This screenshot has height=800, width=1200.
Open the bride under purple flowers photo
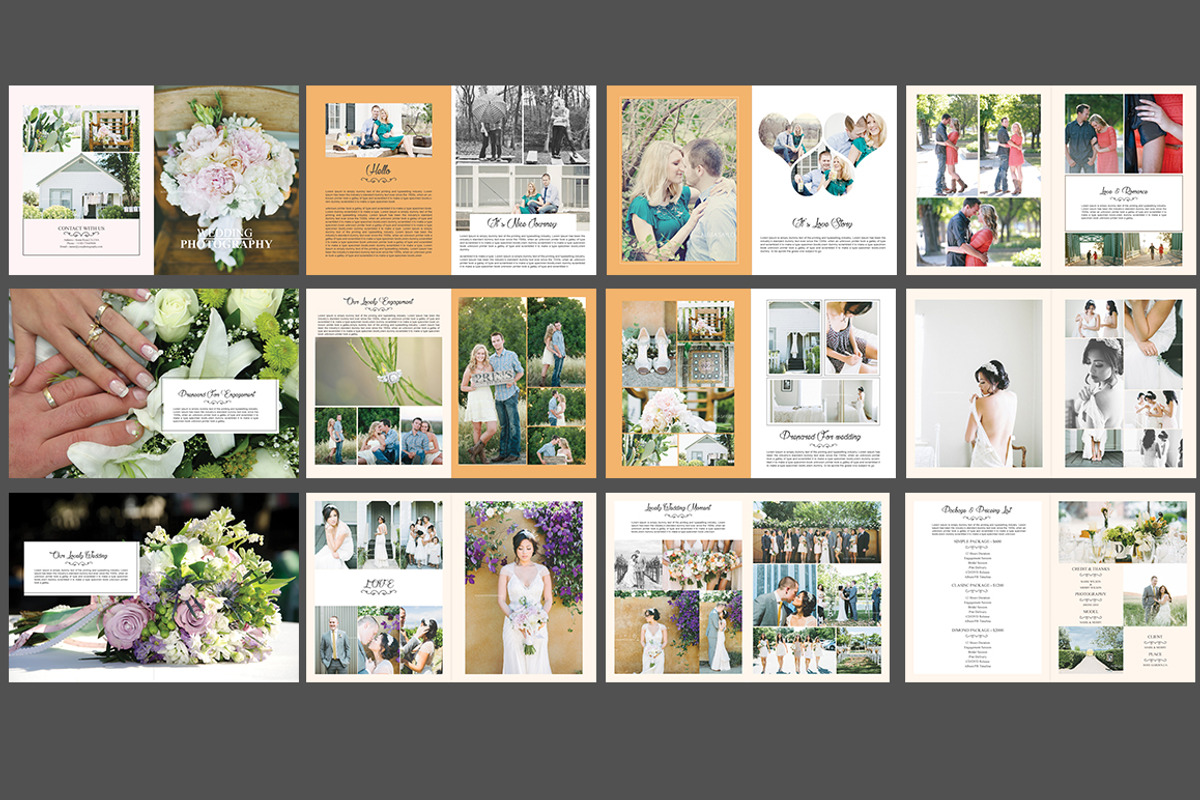point(524,588)
